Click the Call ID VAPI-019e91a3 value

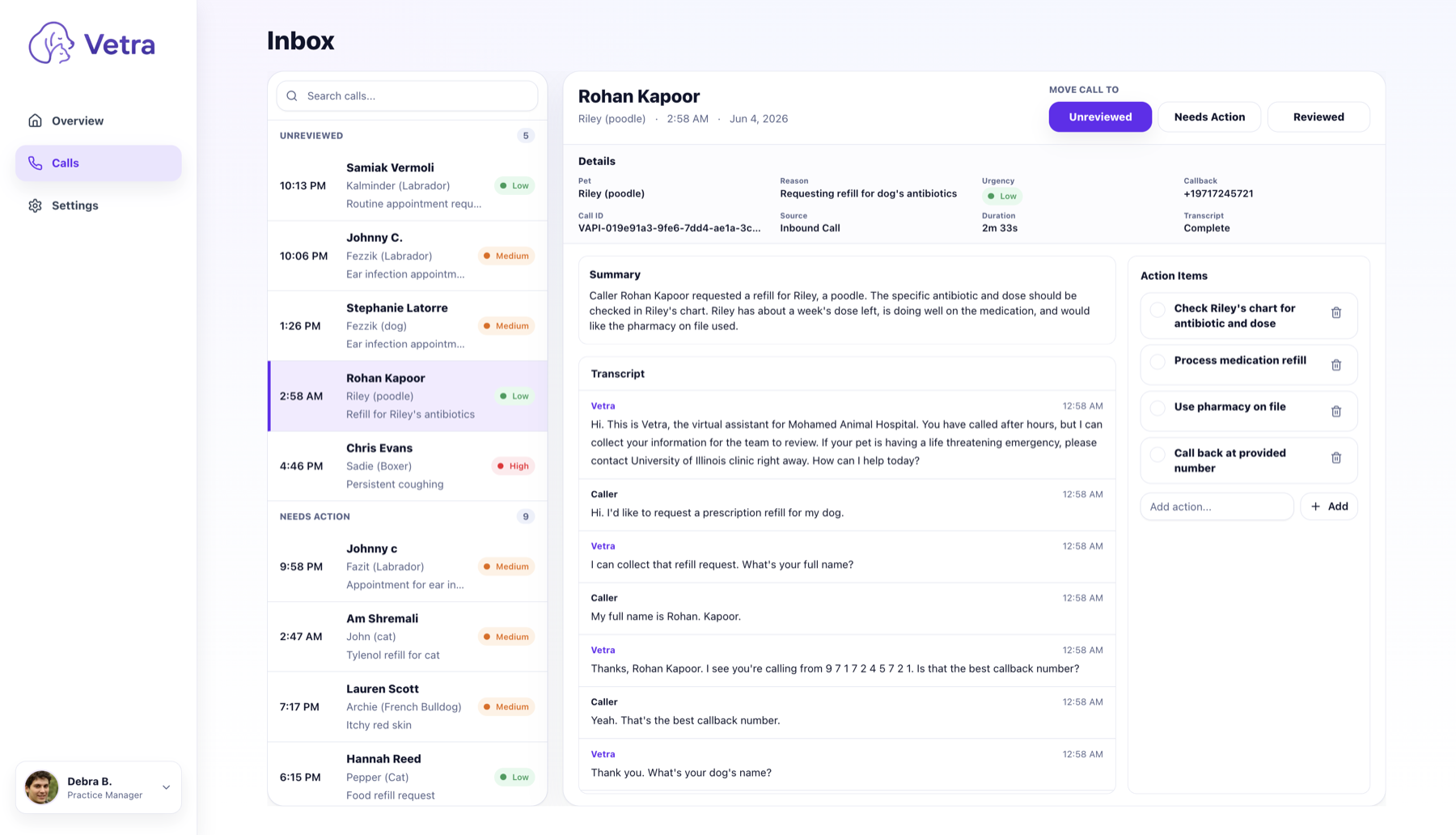[x=669, y=228]
